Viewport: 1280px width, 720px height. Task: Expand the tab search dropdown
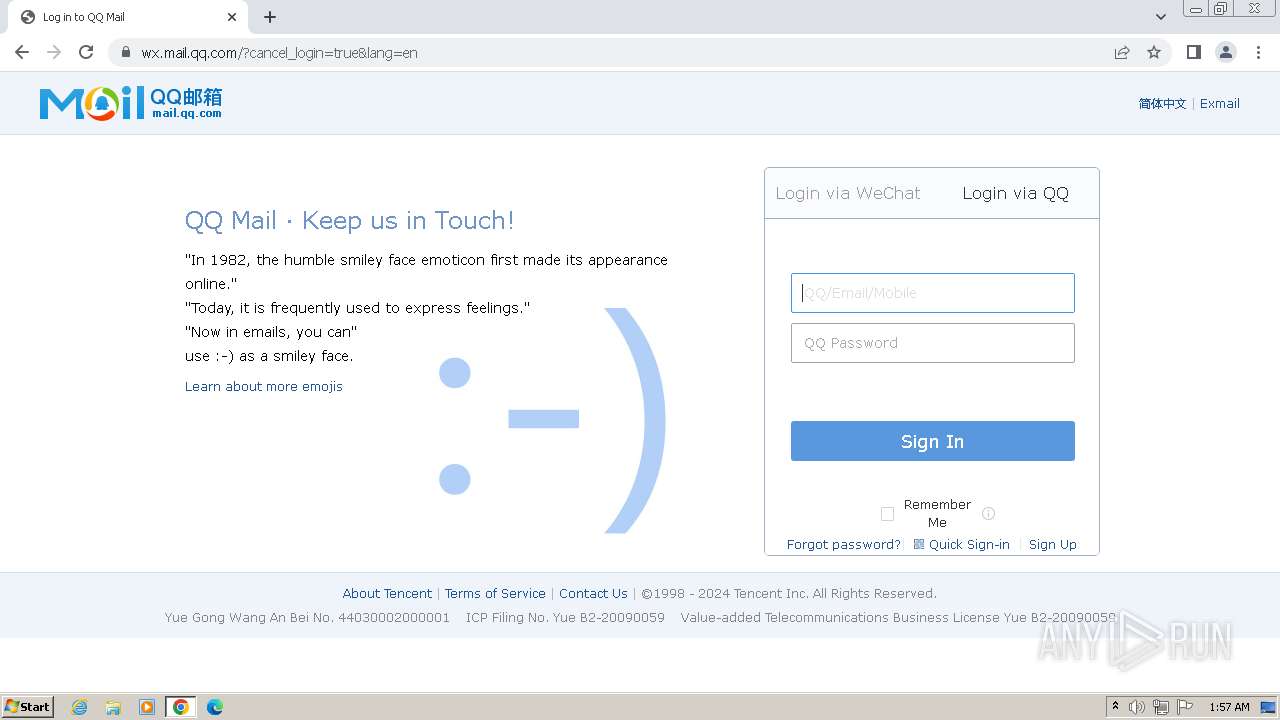point(1160,17)
